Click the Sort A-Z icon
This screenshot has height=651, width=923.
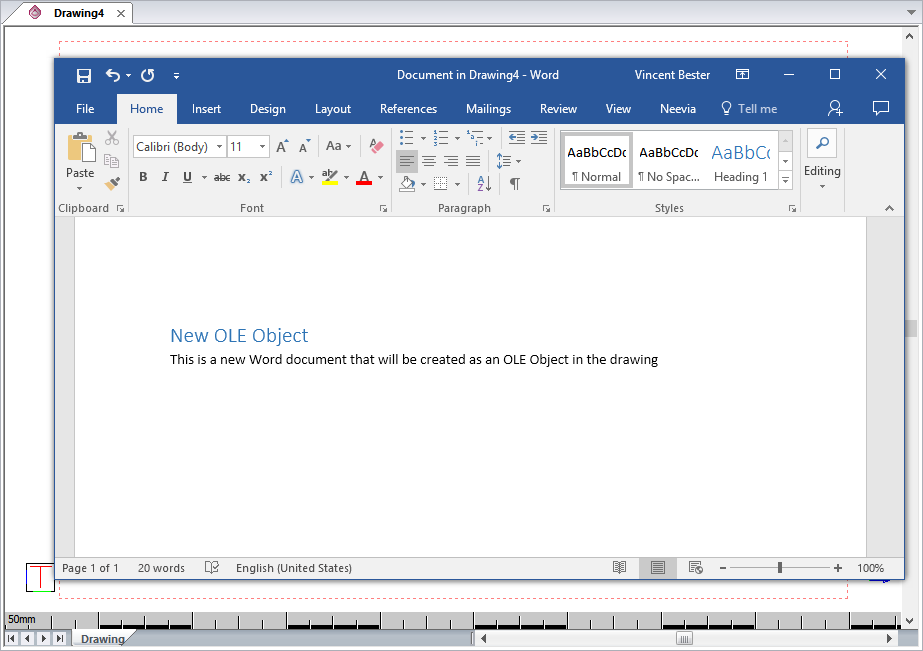(x=483, y=183)
